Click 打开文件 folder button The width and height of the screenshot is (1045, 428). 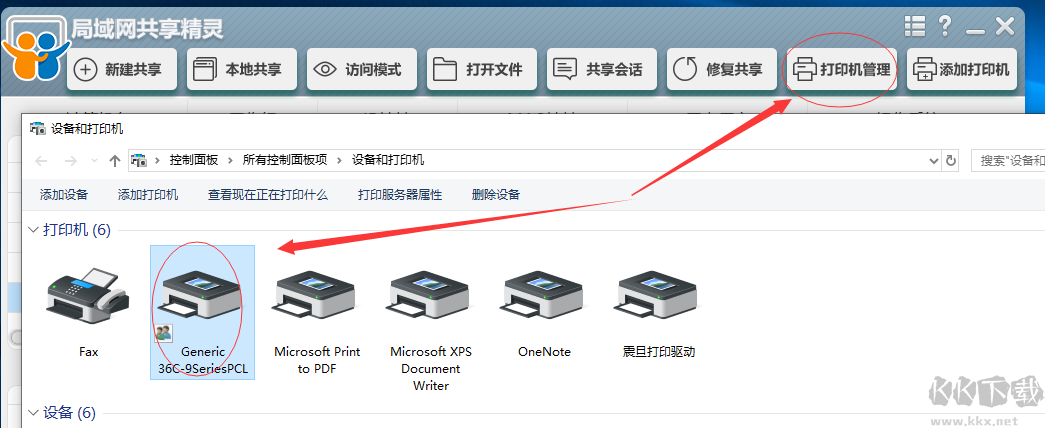[x=482, y=69]
